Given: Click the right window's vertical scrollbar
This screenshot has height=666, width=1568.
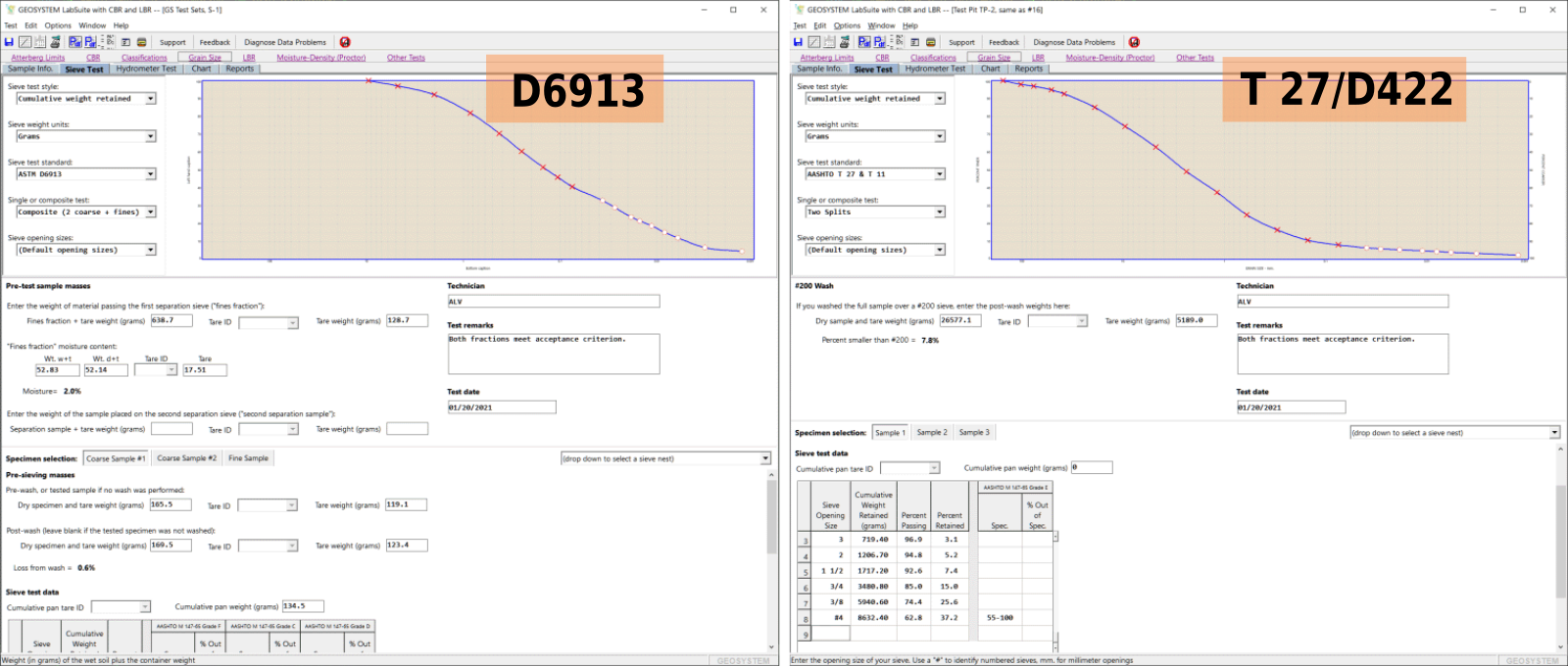Looking at the screenshot, I should (1561, 539).
